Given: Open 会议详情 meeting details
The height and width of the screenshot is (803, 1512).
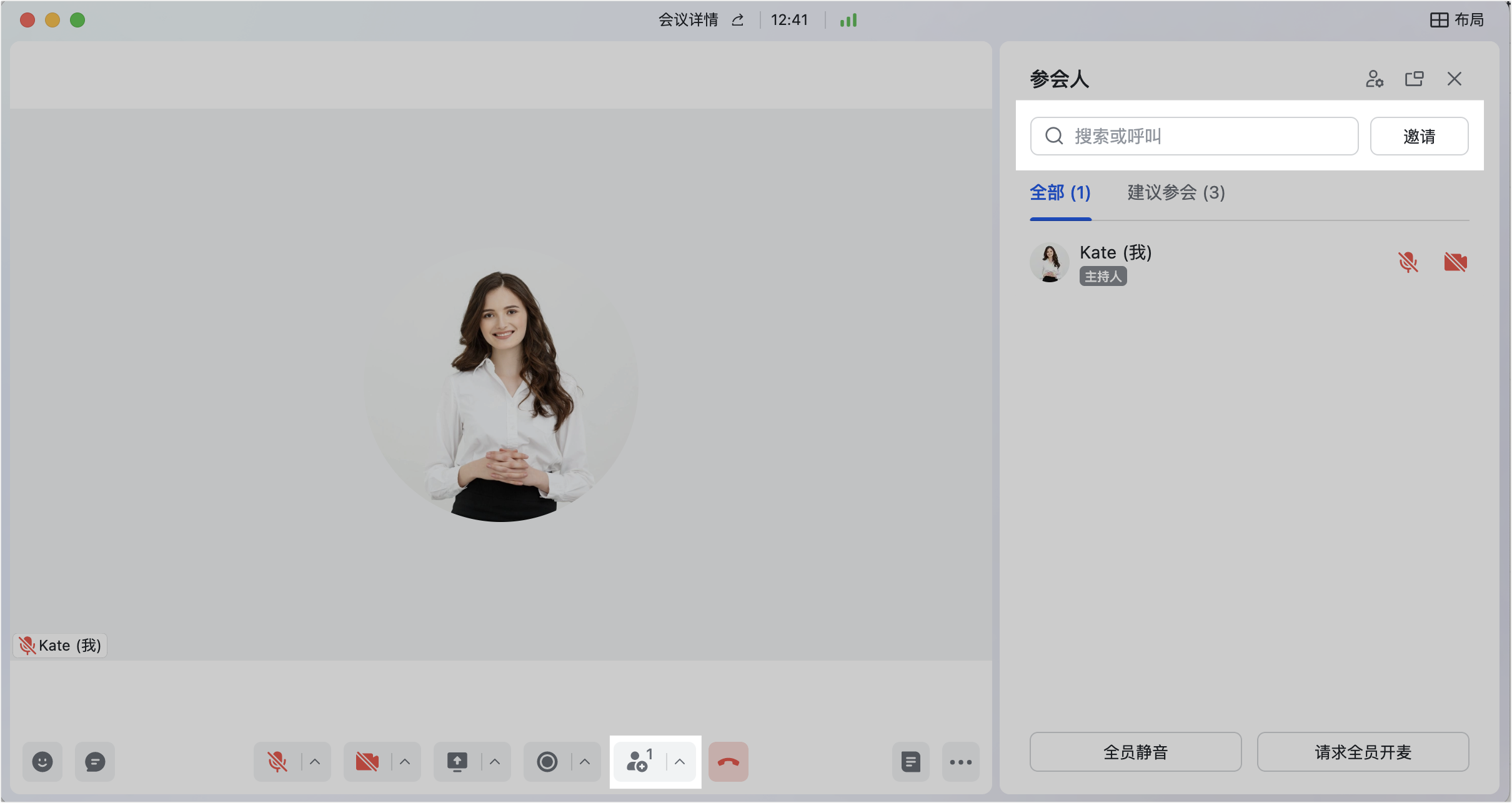Looking at the screenshot, I should (689, 20).
